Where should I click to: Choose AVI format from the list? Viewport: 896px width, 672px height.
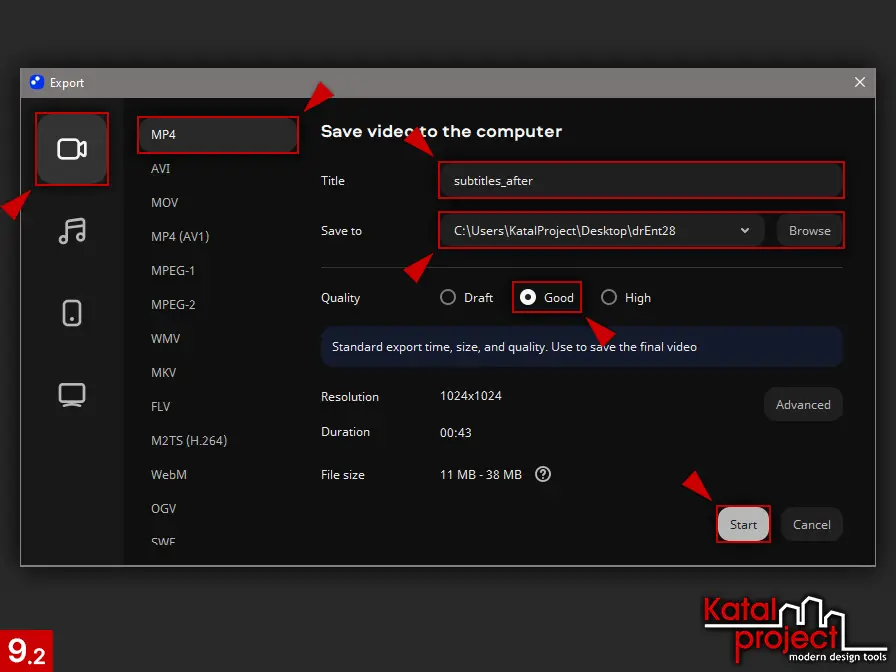click(161, 169)
